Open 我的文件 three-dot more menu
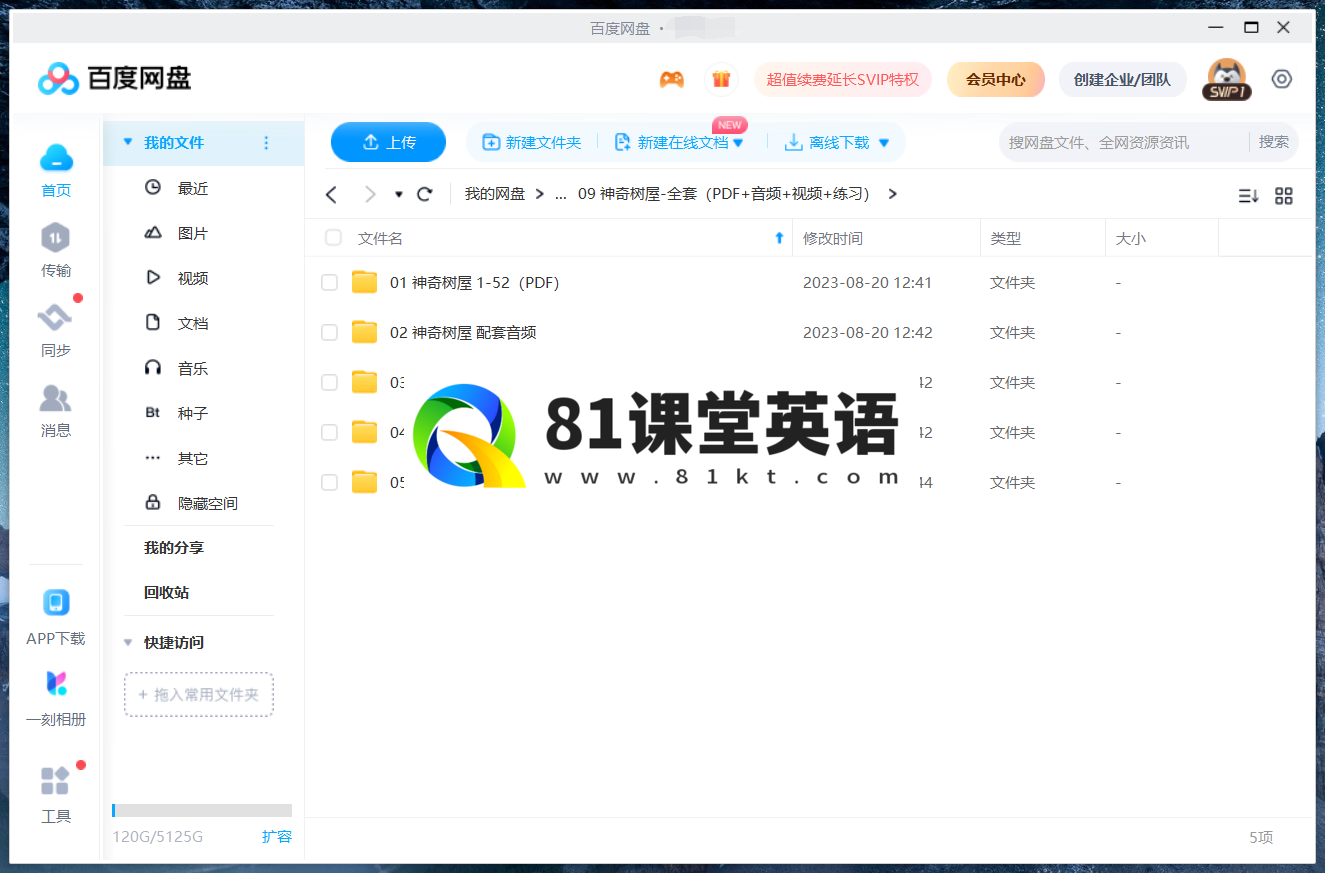1325x873 pixels. tap(266, 143)
